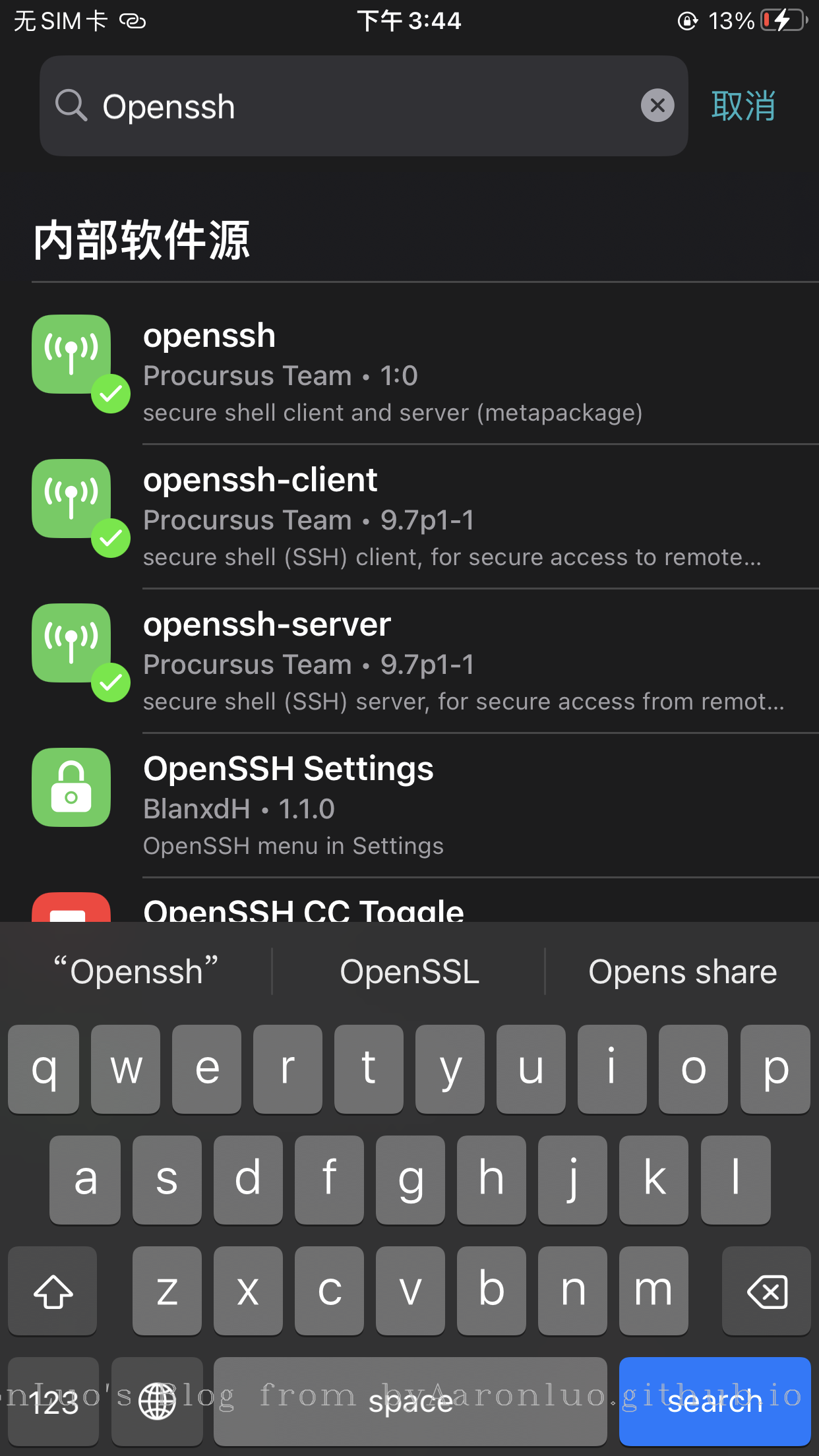Tap the space bar key

pyautogui.click(x=410, y=1401)
